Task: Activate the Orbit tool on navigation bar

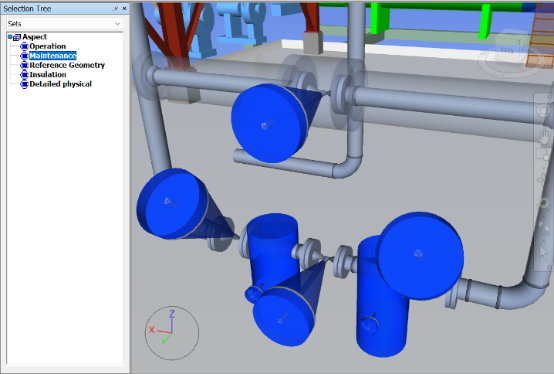Action: tap(544, 179)
